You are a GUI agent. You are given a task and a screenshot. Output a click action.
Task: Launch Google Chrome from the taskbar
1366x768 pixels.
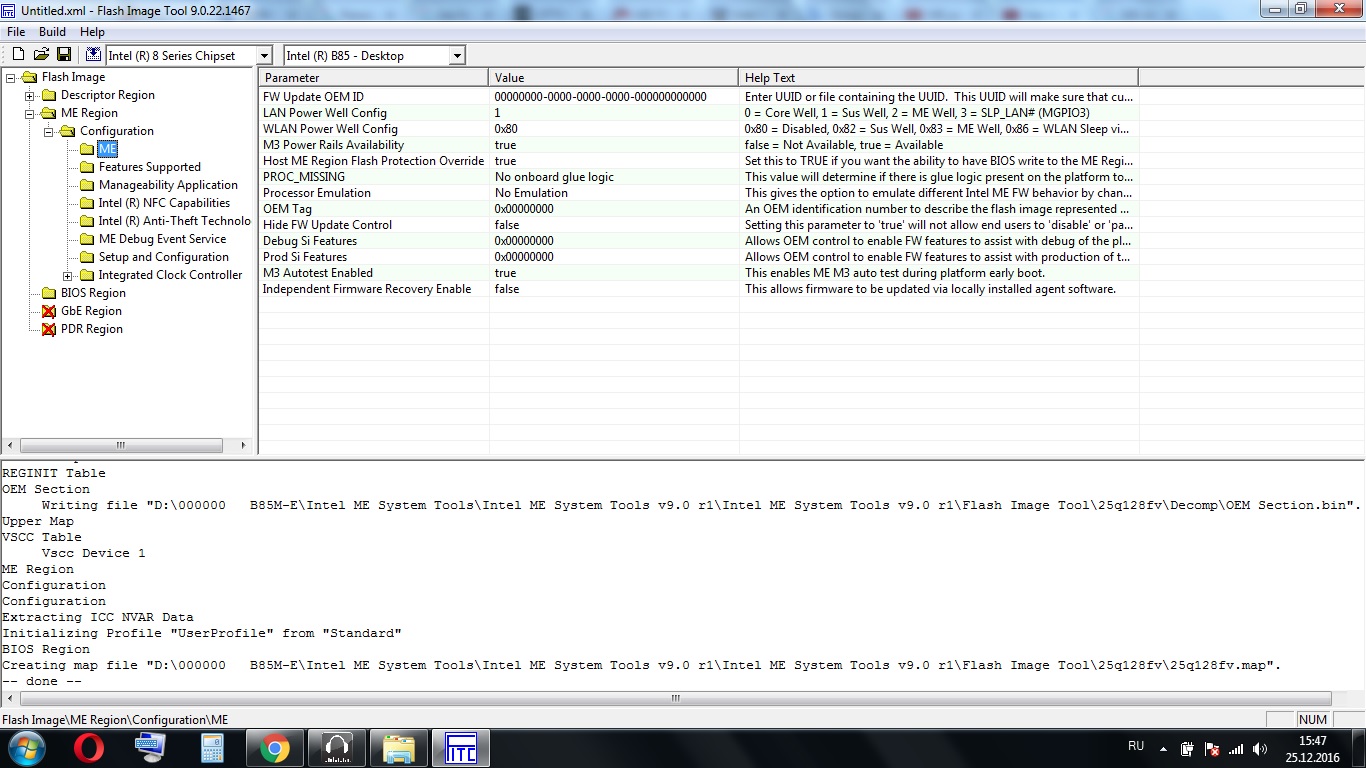click(275, 748)
